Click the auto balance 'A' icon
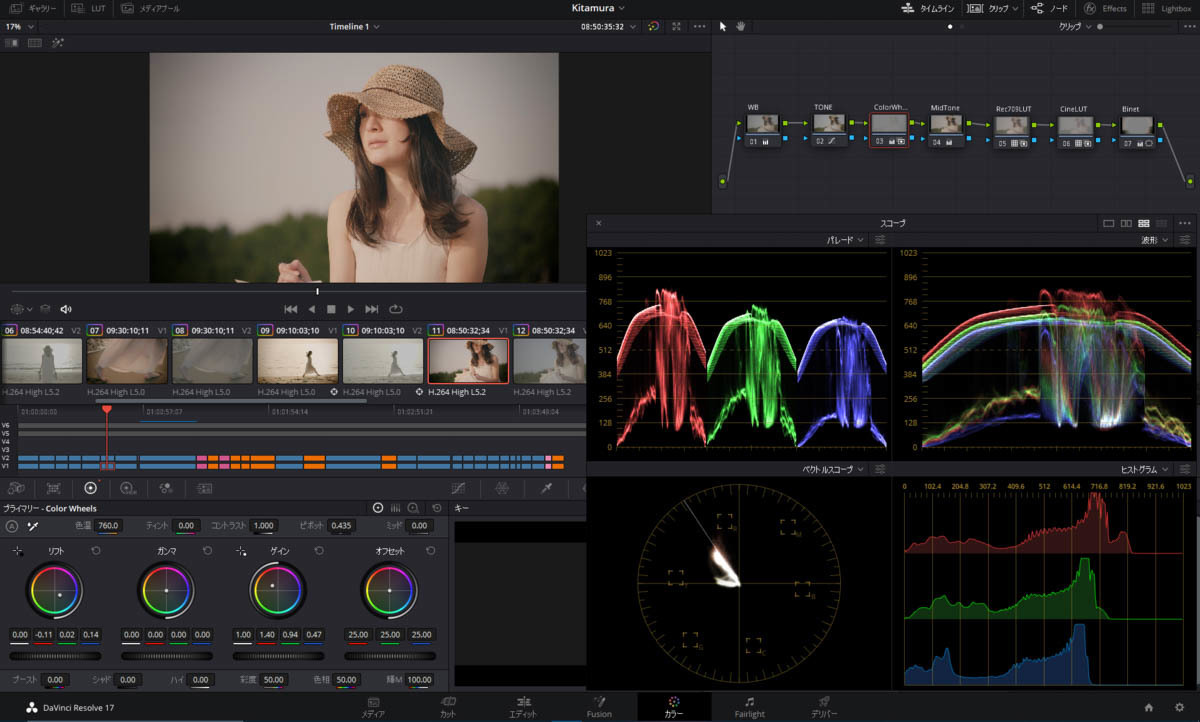1200x722 pixels. pos(12,526)
